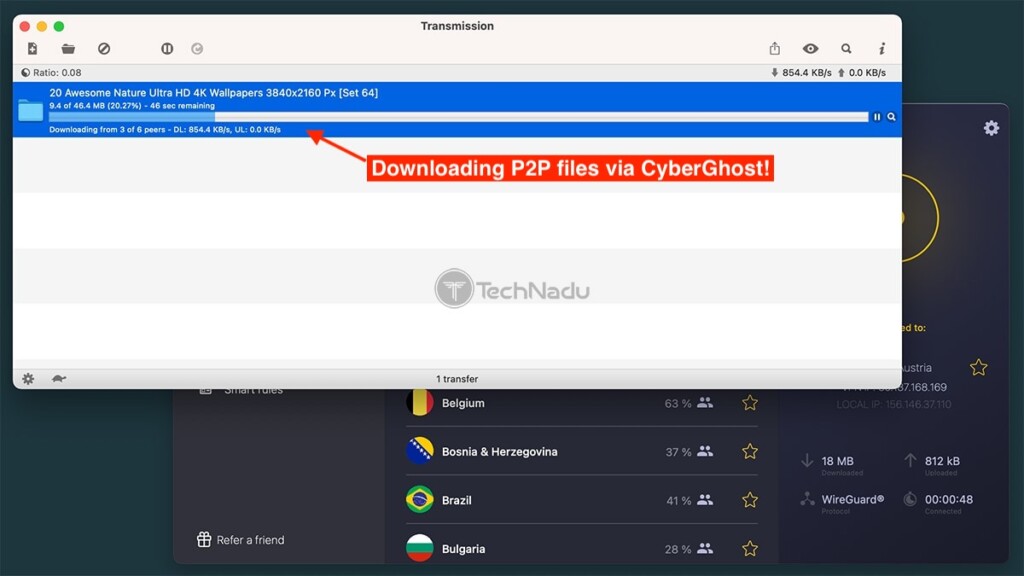Screen dimensions: 1024x576
Task: Pause all transfers from the toolbar
Action: point(167,48)
